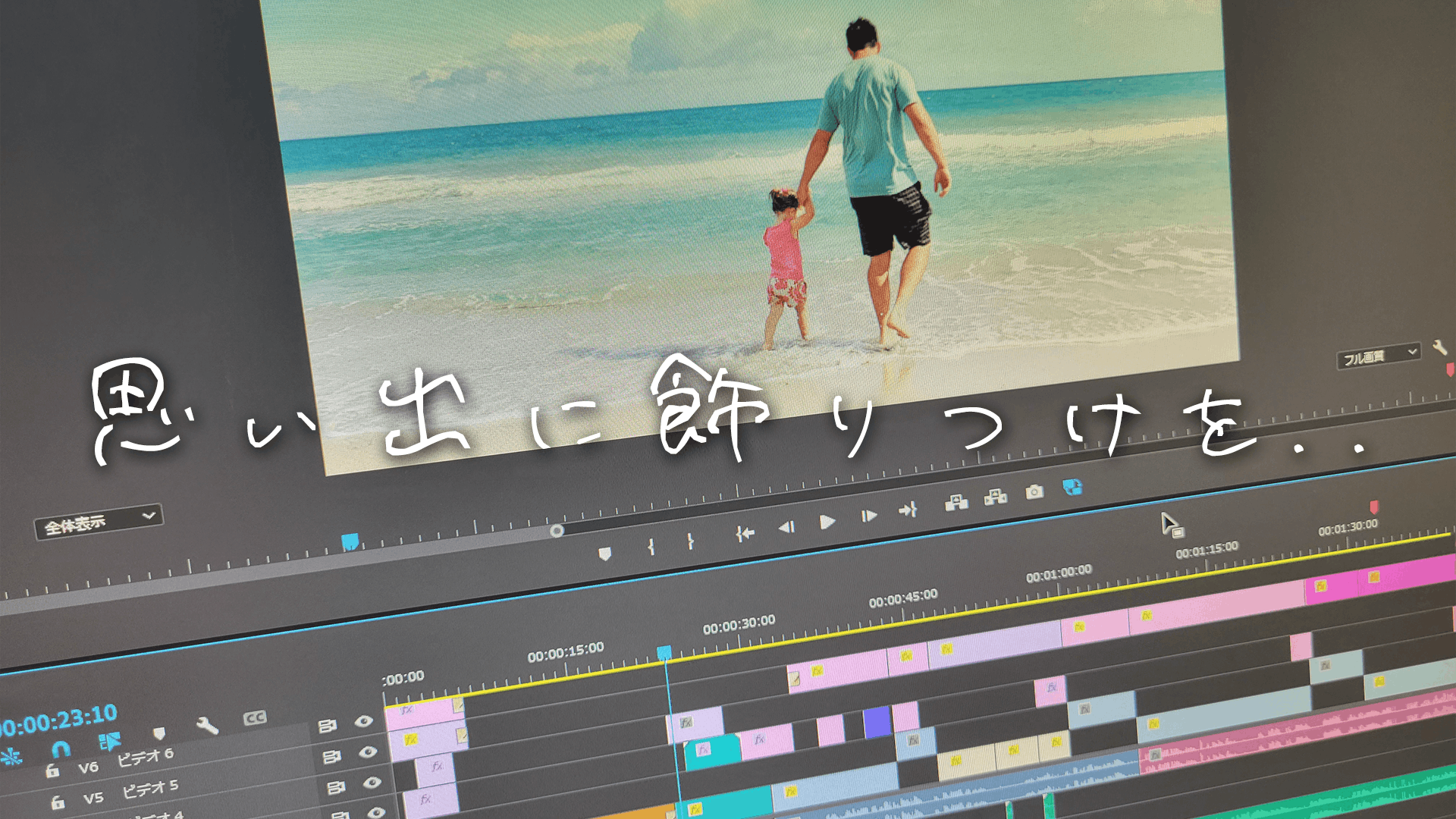Click Go to Out point button
The height and width of the screenshot is (819, 1456).
[908, 510]
